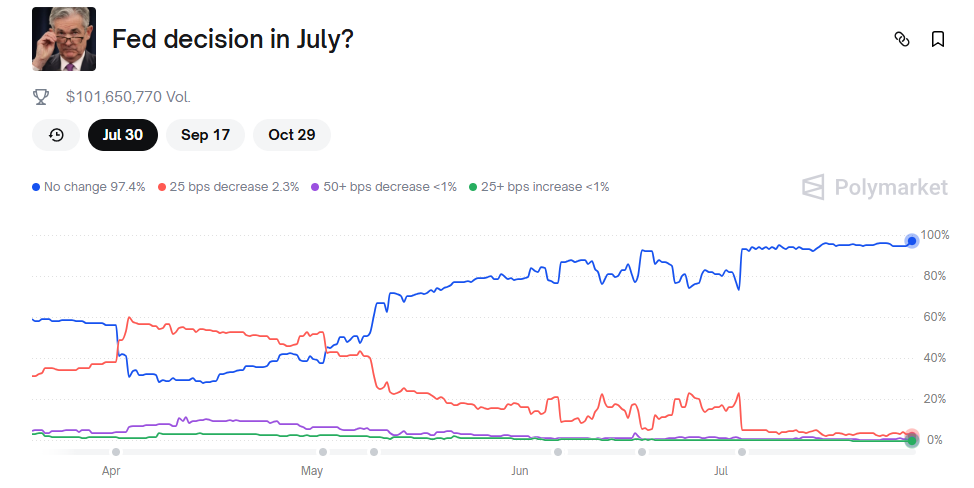Jump to the Jul timeline marker
974x488 pixels.
721,468
